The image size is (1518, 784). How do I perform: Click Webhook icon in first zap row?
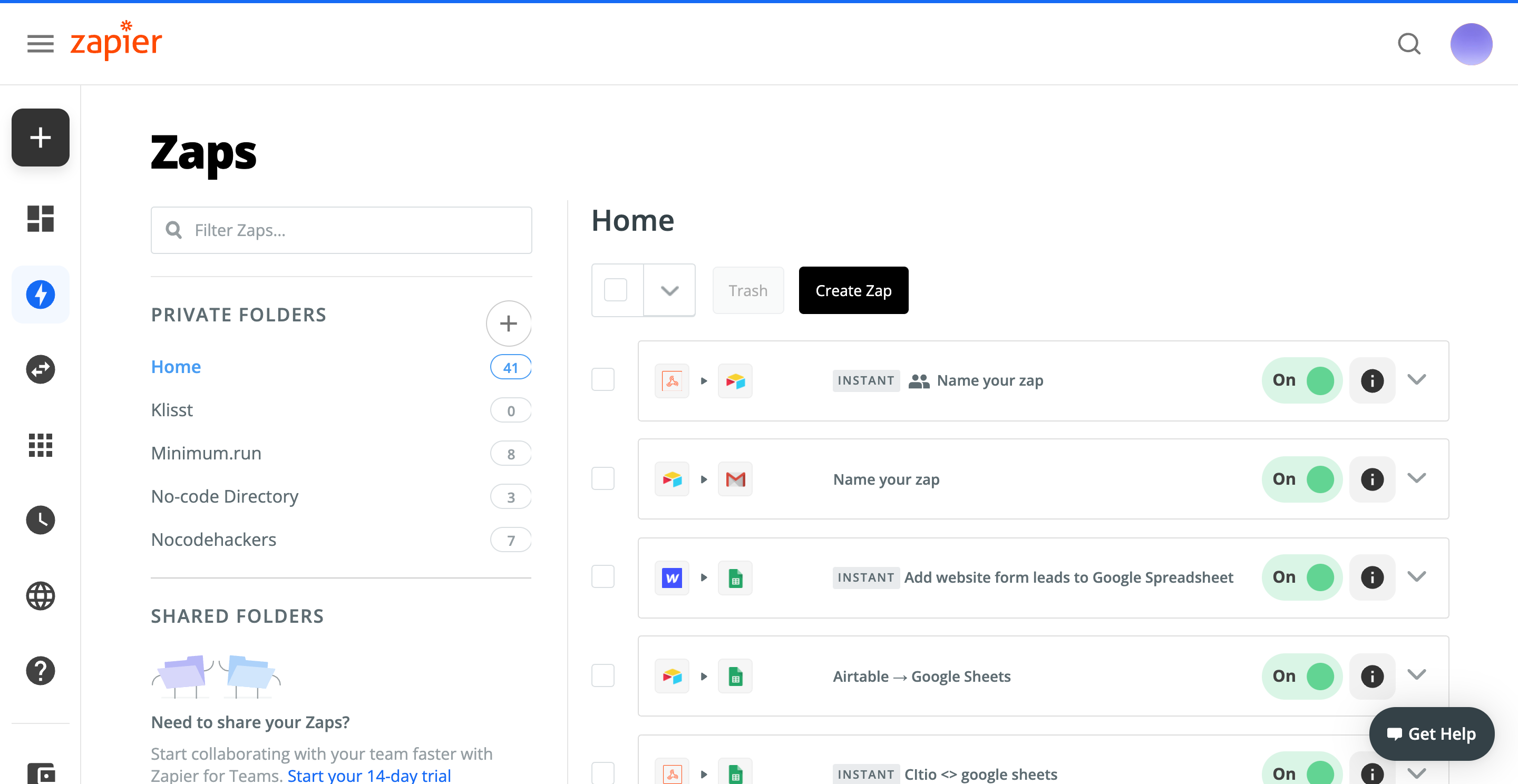[x=672, y=380]
